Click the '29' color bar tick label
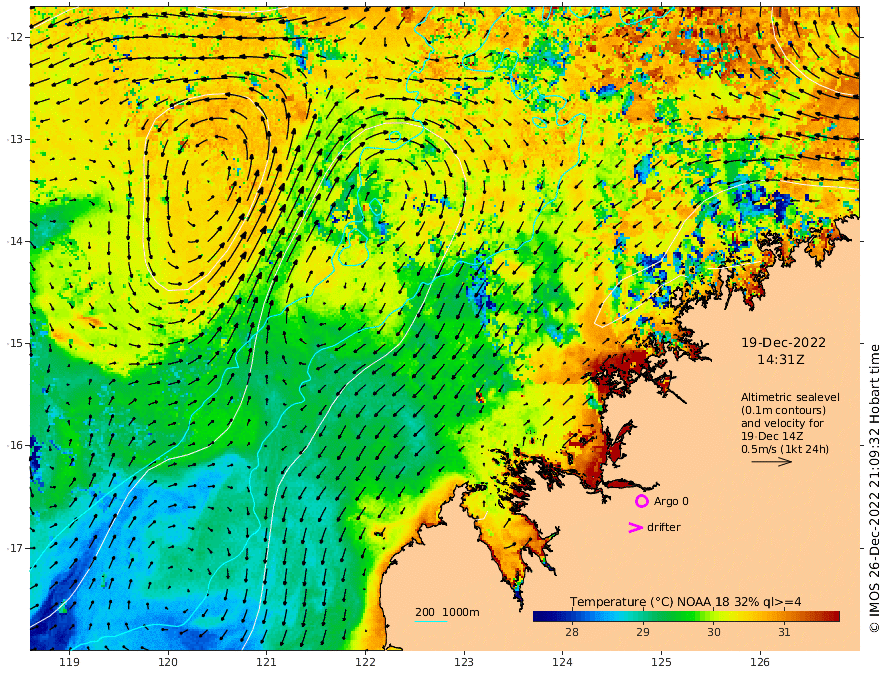The width and height of the screenshot is (880, 680). 643,632
